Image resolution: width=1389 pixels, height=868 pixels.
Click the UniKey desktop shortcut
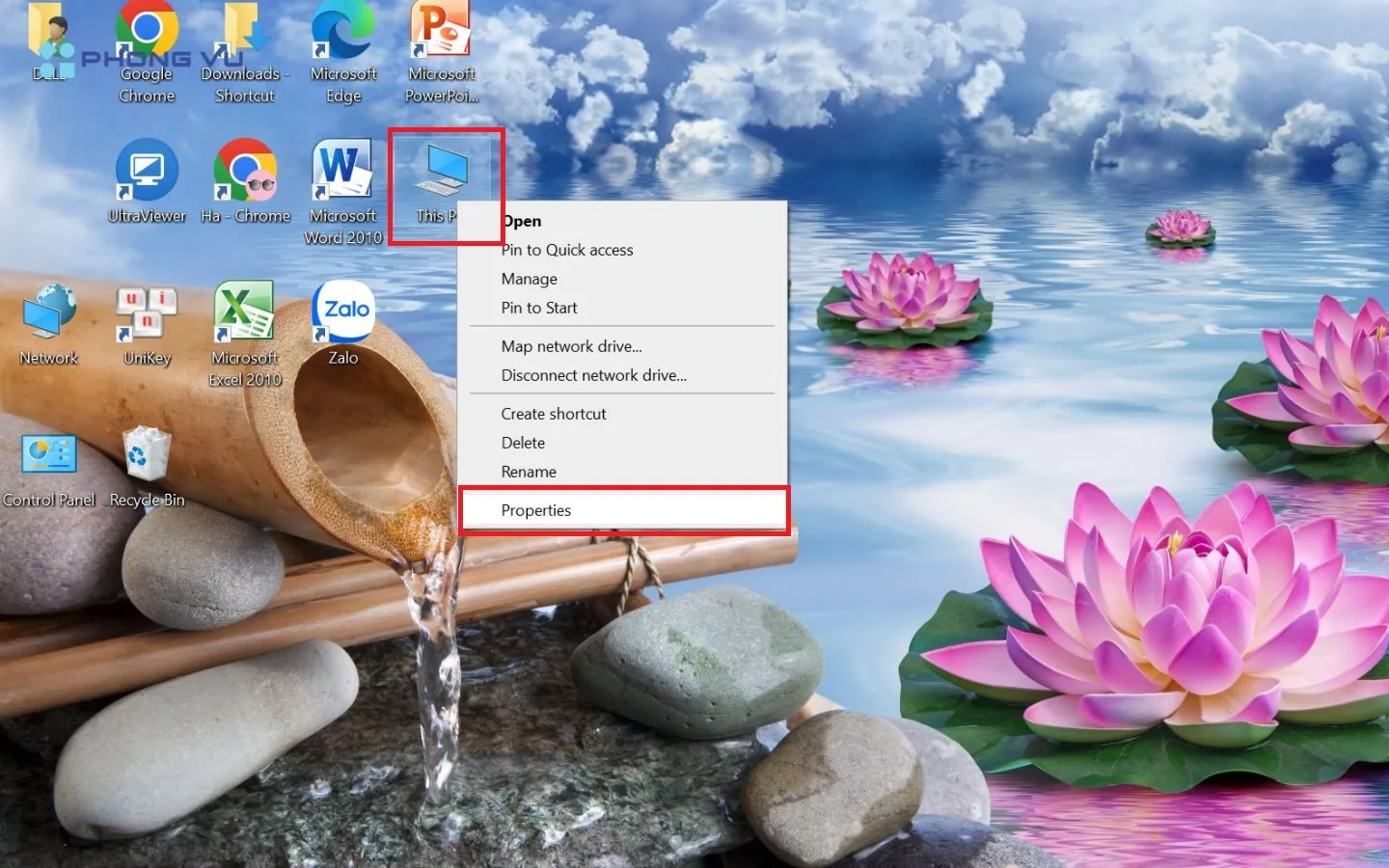pyautogui.click(x=147, y=313)
